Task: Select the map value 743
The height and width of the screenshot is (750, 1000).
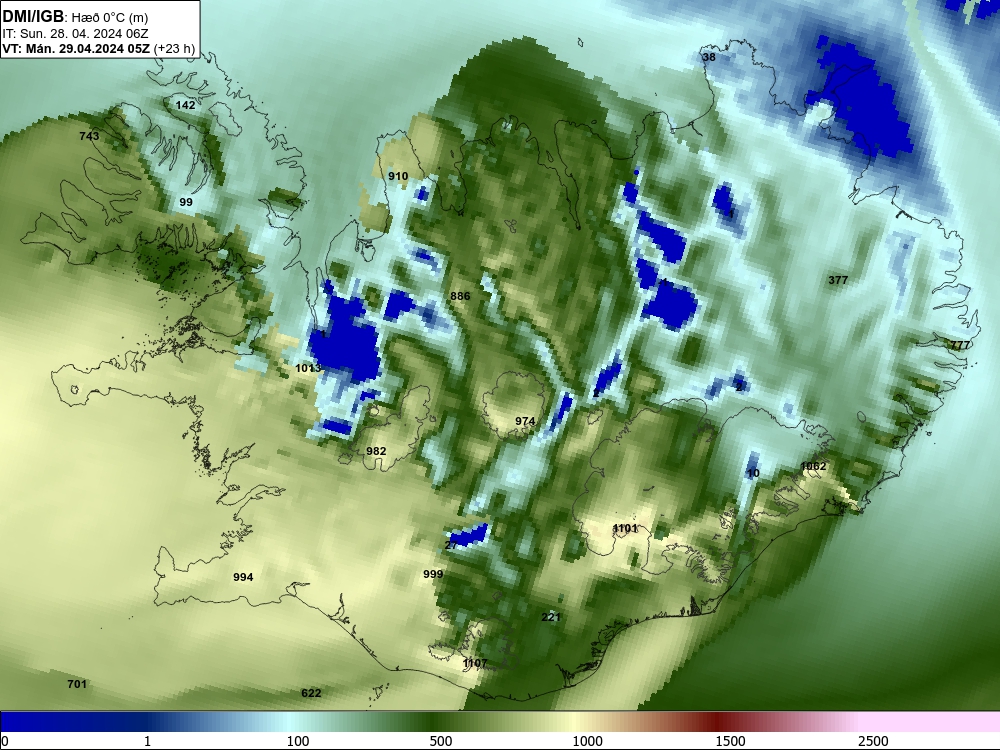Action: pos(89,136)
